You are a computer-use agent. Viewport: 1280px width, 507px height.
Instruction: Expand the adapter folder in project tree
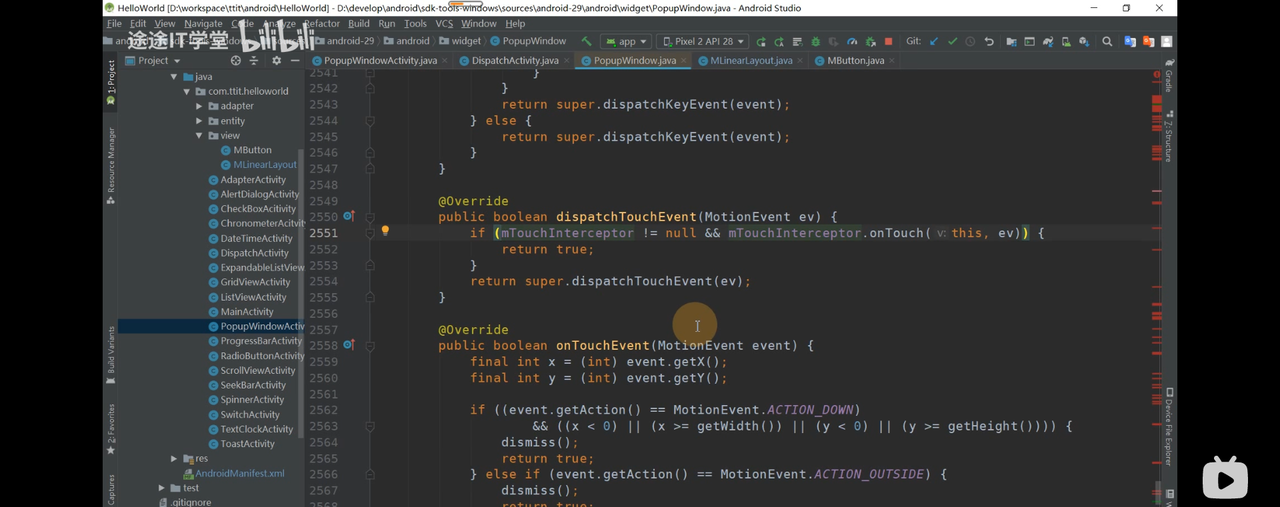click(x=199, y=106)
